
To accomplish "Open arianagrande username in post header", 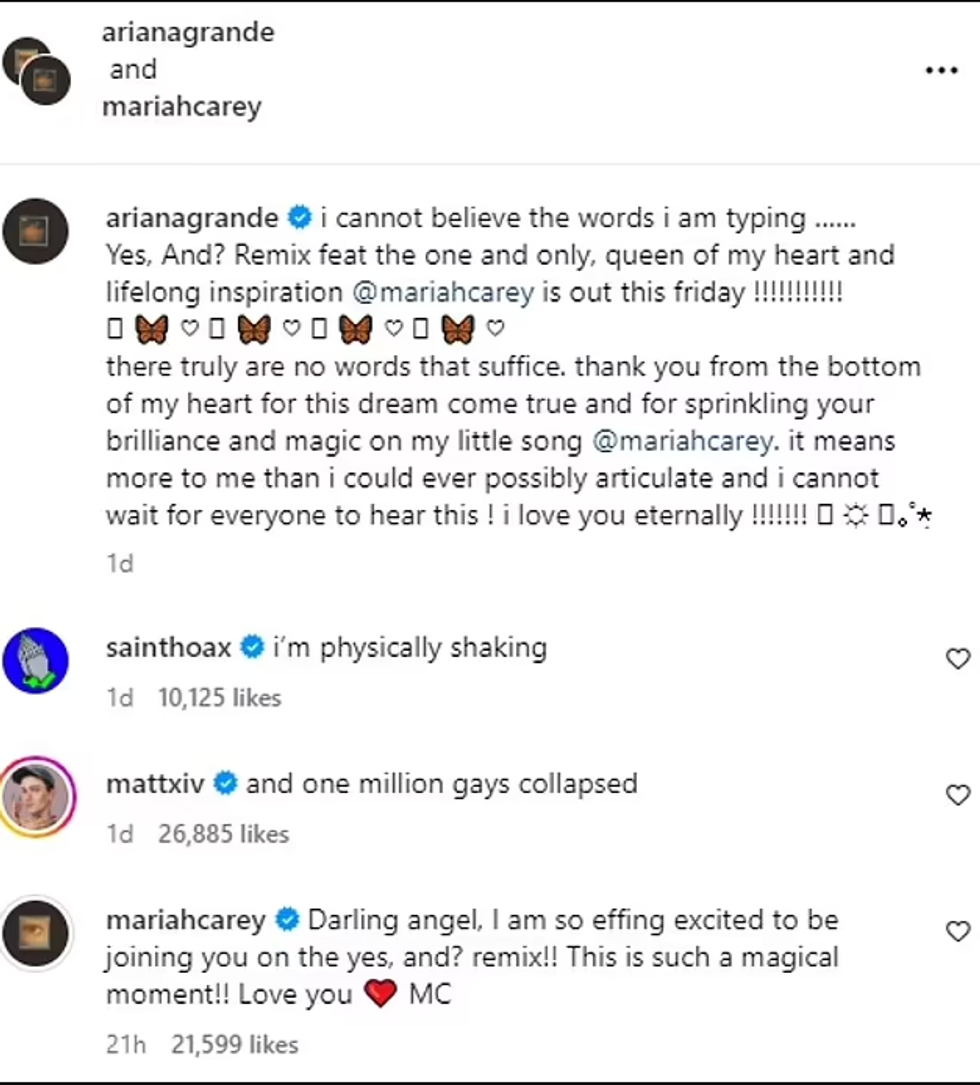I will pos(188,33).
